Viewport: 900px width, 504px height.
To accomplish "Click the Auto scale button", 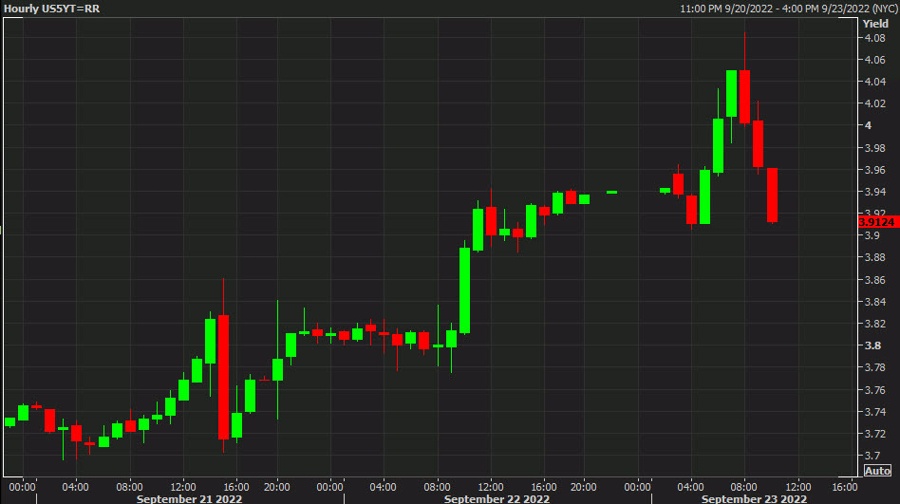I will (x=876, y=470).
